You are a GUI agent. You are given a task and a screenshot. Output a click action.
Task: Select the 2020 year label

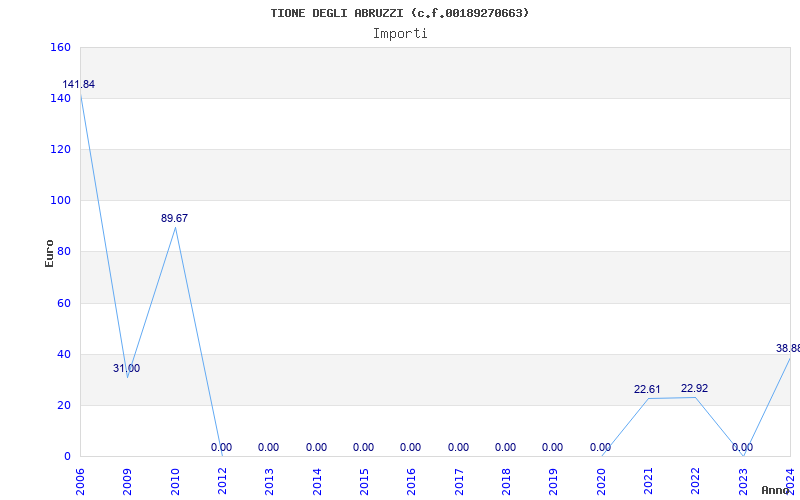coord(601,482)
